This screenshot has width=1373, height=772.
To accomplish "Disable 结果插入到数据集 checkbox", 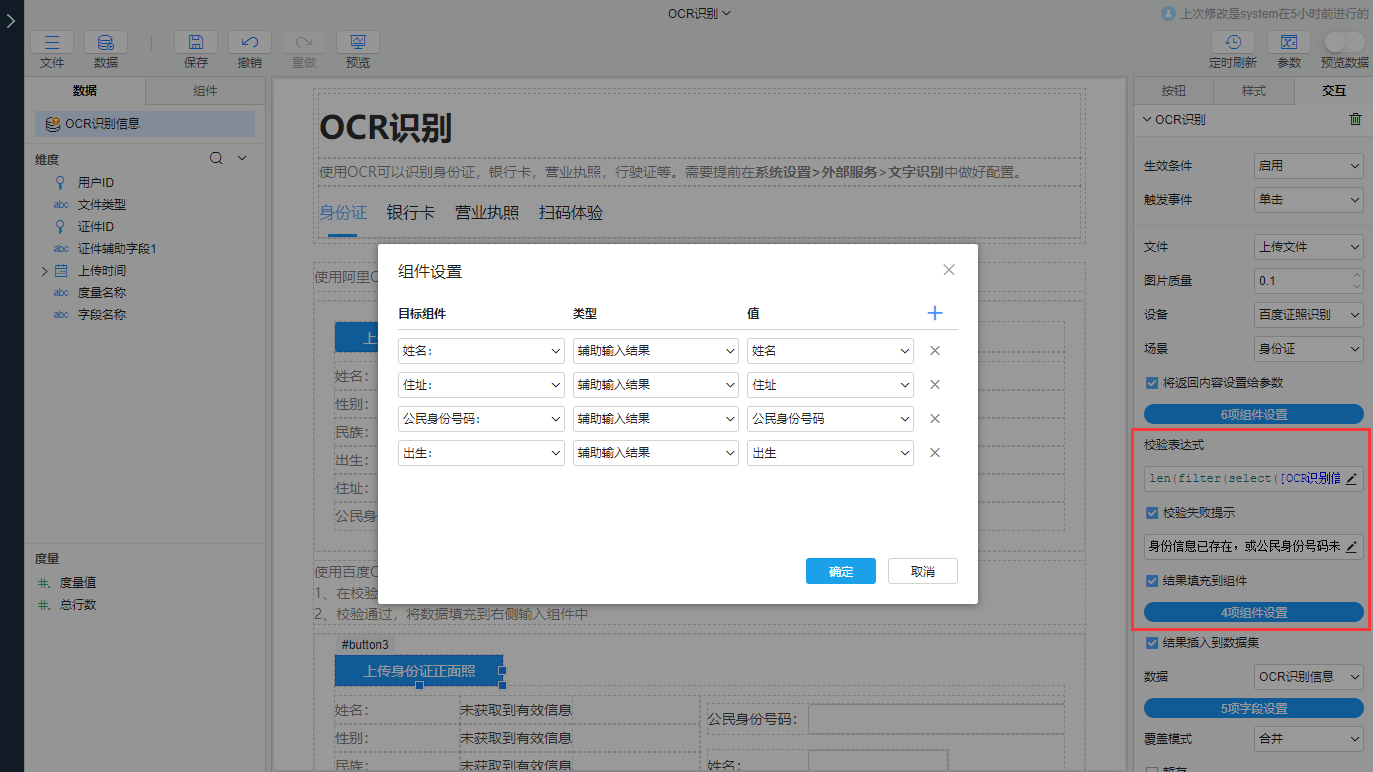I will click(1150, 643).
